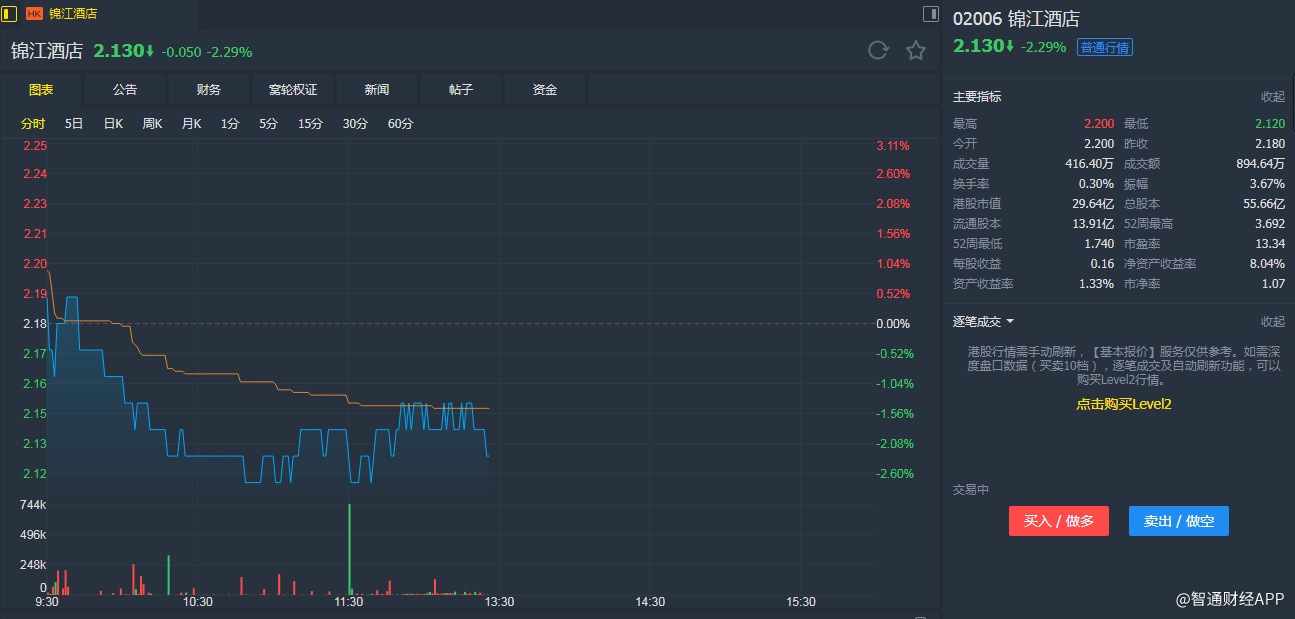Click the 买入 / 做多 button
The image size is (1295, 619).
pyautogui.click(x=1058, y=521)
